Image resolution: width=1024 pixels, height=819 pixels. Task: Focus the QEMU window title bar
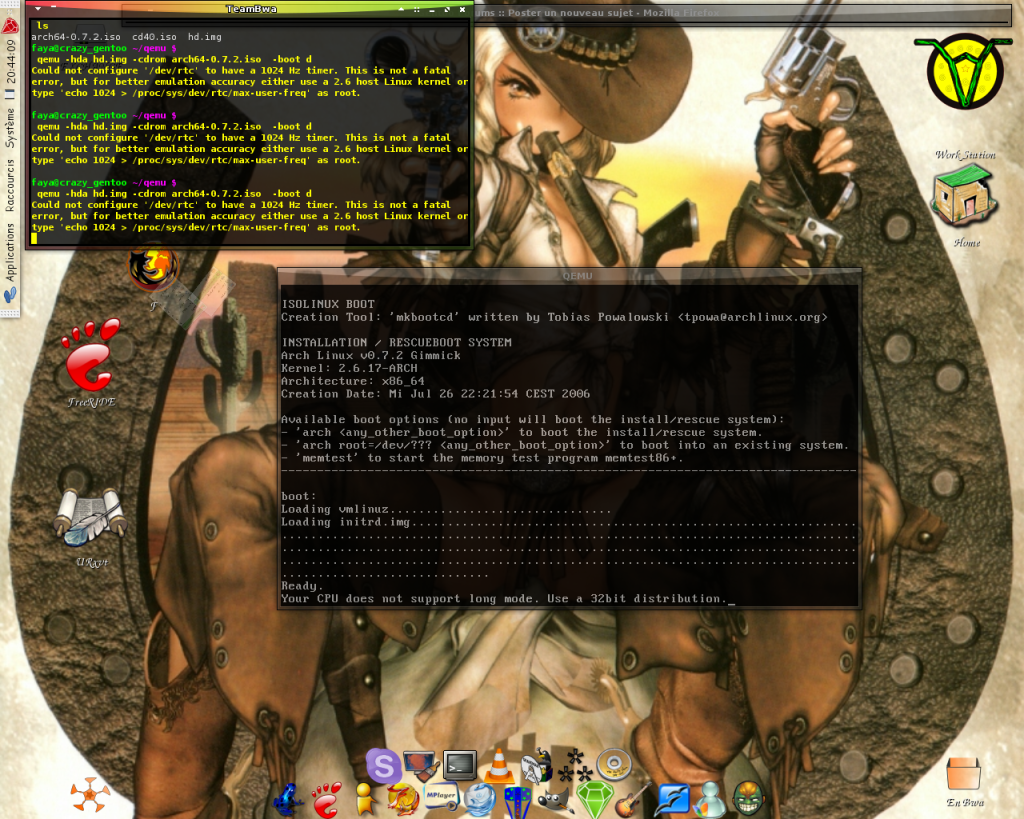(x=568, y=276)
